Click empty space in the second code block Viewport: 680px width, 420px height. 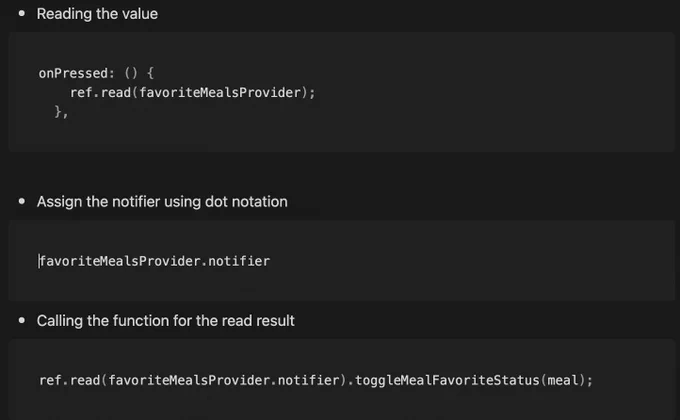(x=477, y=260)
